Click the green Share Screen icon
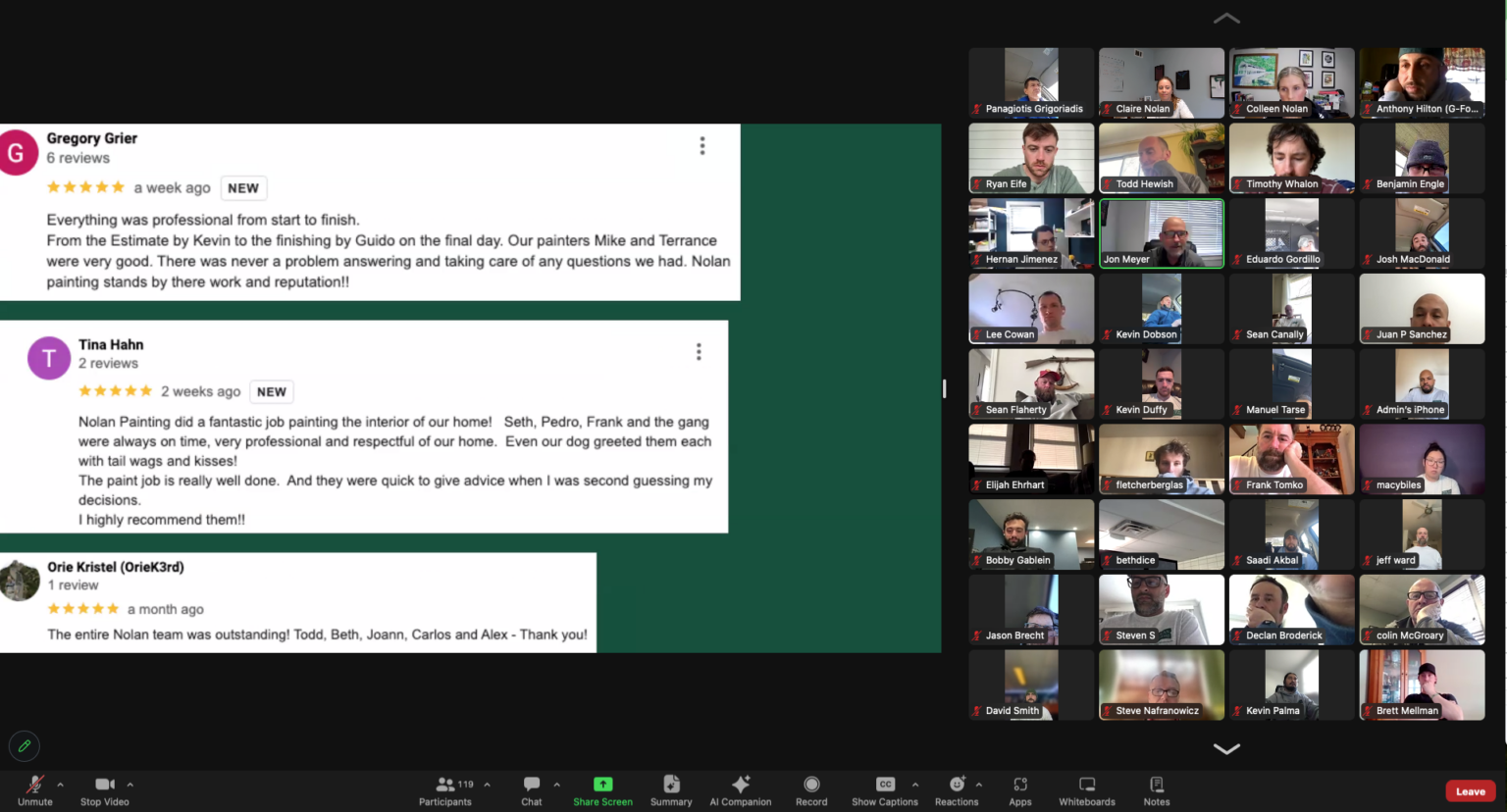This screenshot has width=1507, height=812. point(602,785)
